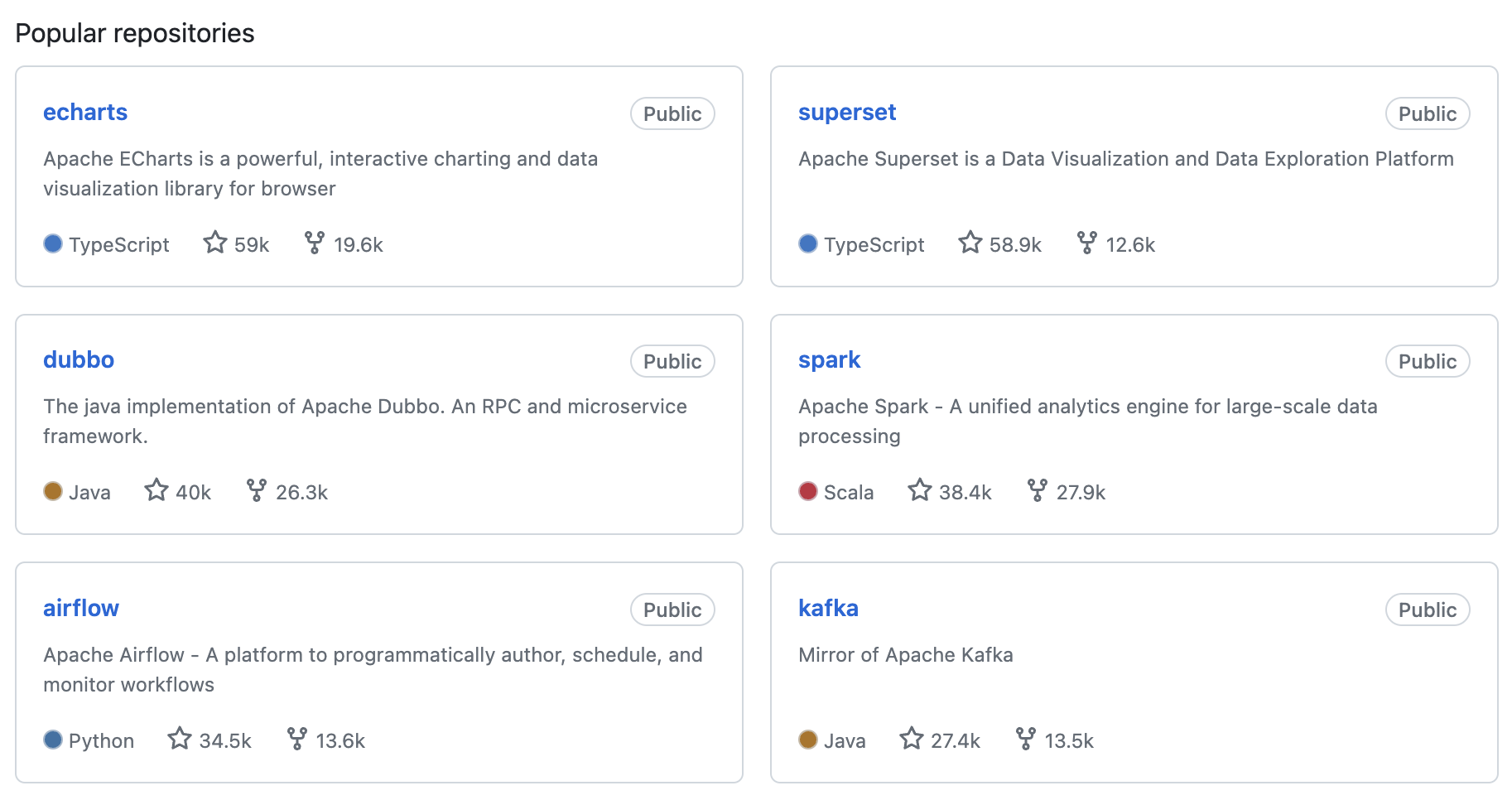
Task: Click the fork icon for echarts
Action: [315, 243]
